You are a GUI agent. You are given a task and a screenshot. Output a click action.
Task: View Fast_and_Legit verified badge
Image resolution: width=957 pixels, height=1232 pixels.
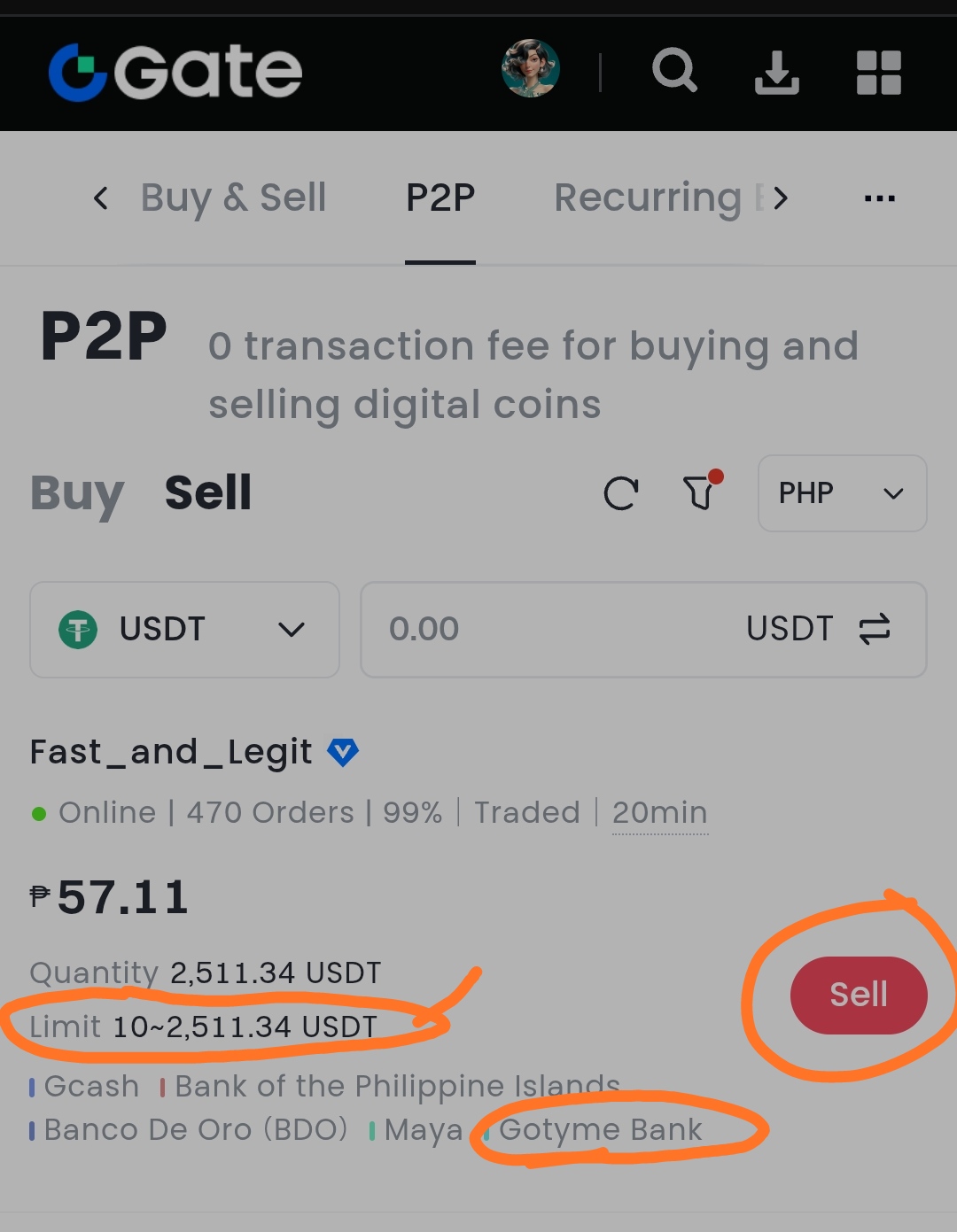[x=343, y=752]
